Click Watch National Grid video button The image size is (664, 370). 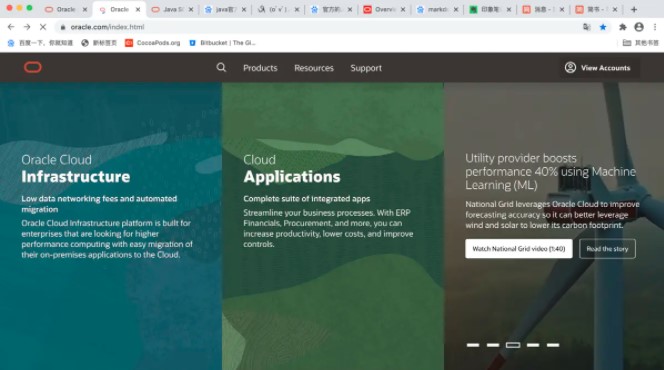point(519,249)
